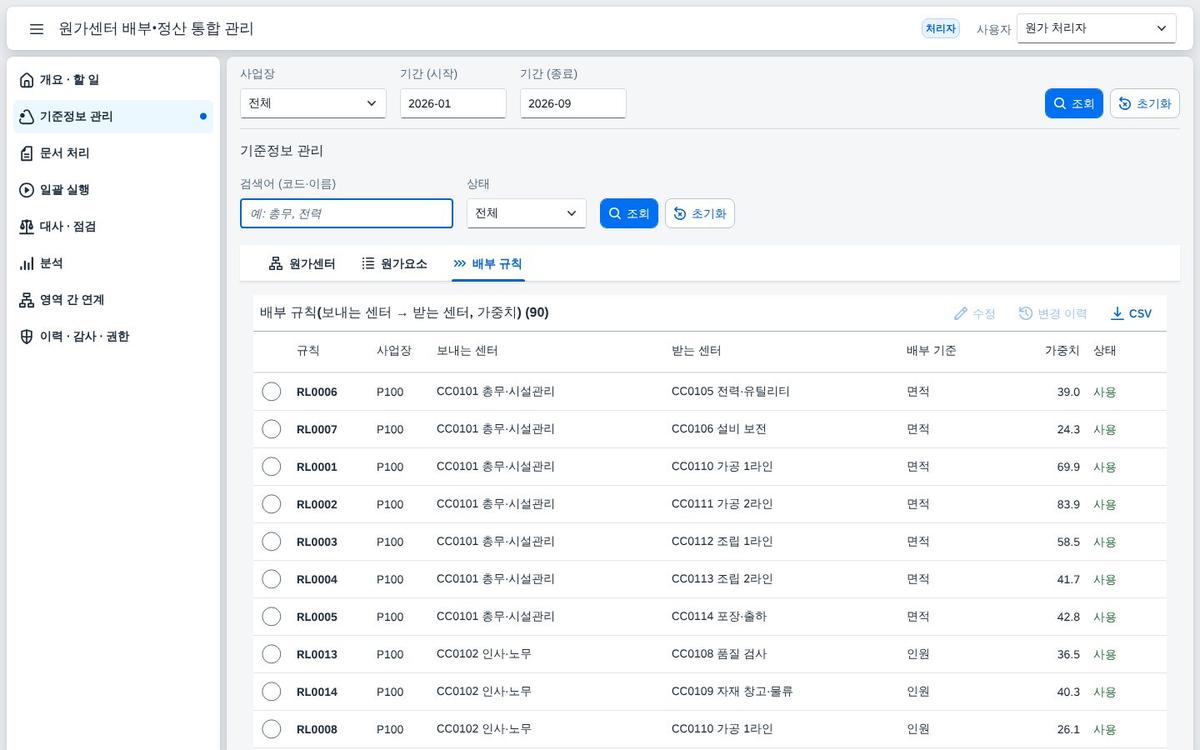Screen dimensions: 1200x750
Task: Open the hamburger navigation menu
Action: tap(37, 29)
